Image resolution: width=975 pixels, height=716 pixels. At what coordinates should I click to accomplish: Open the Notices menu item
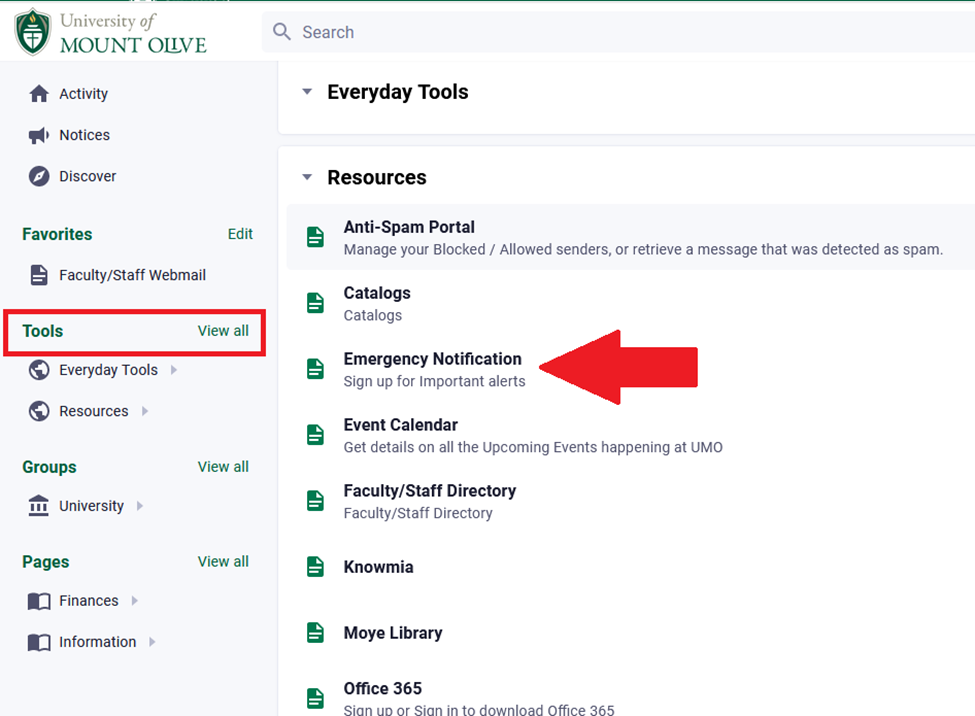85,135
